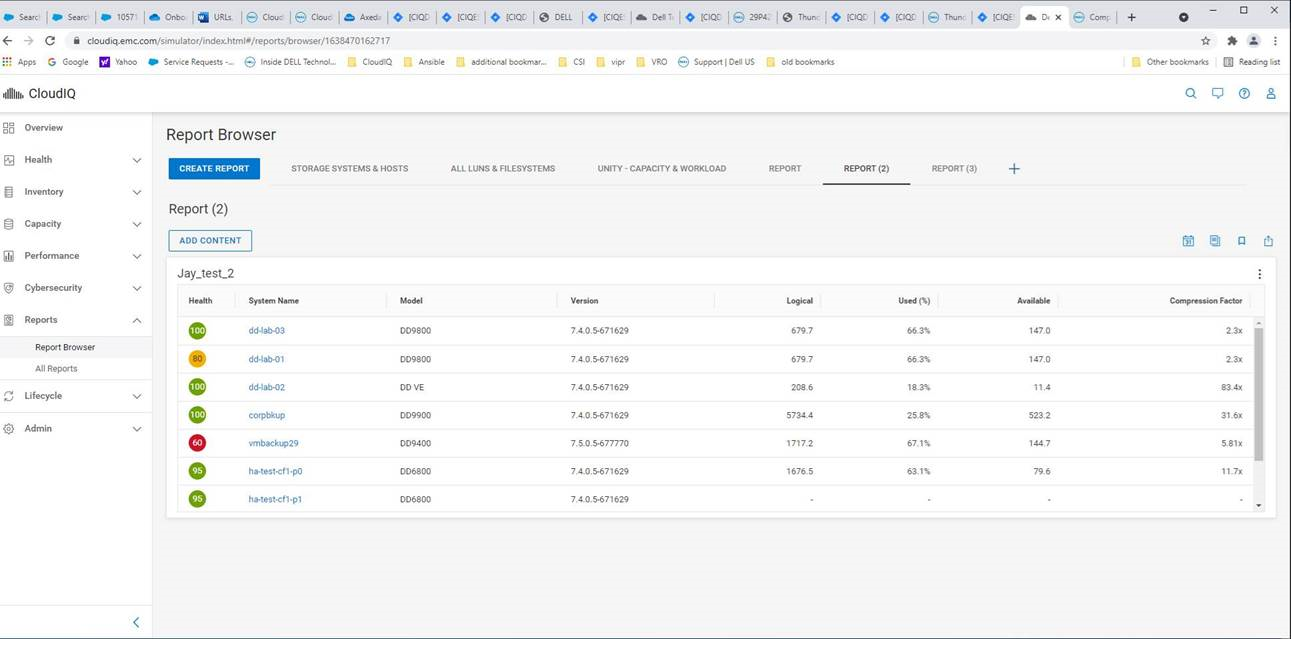The height and width of the screenshot is (648, 1291).
Task: Open the help question mark icon
Action: click(1244, 94)
